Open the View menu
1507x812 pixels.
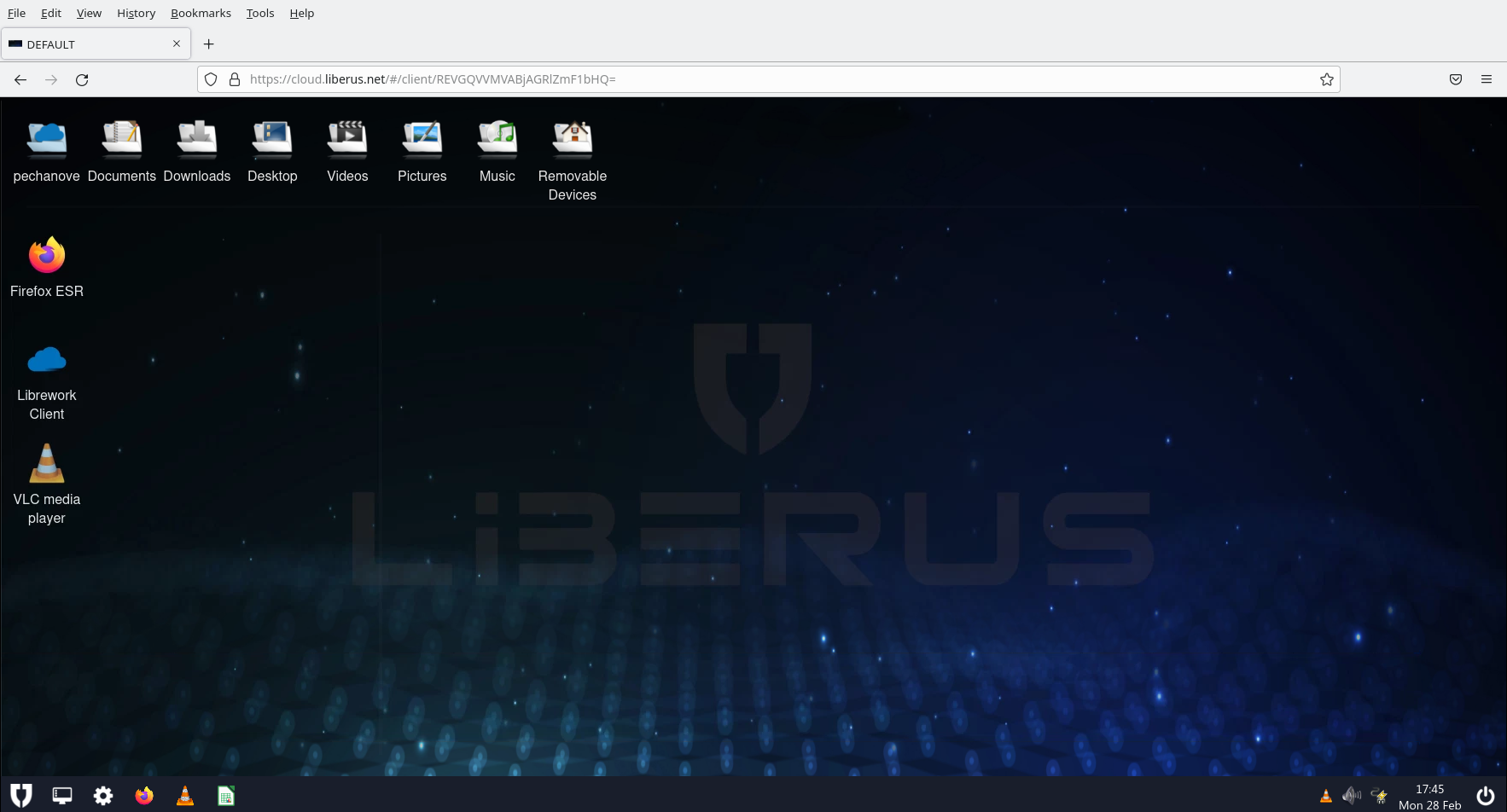(89, 13)
